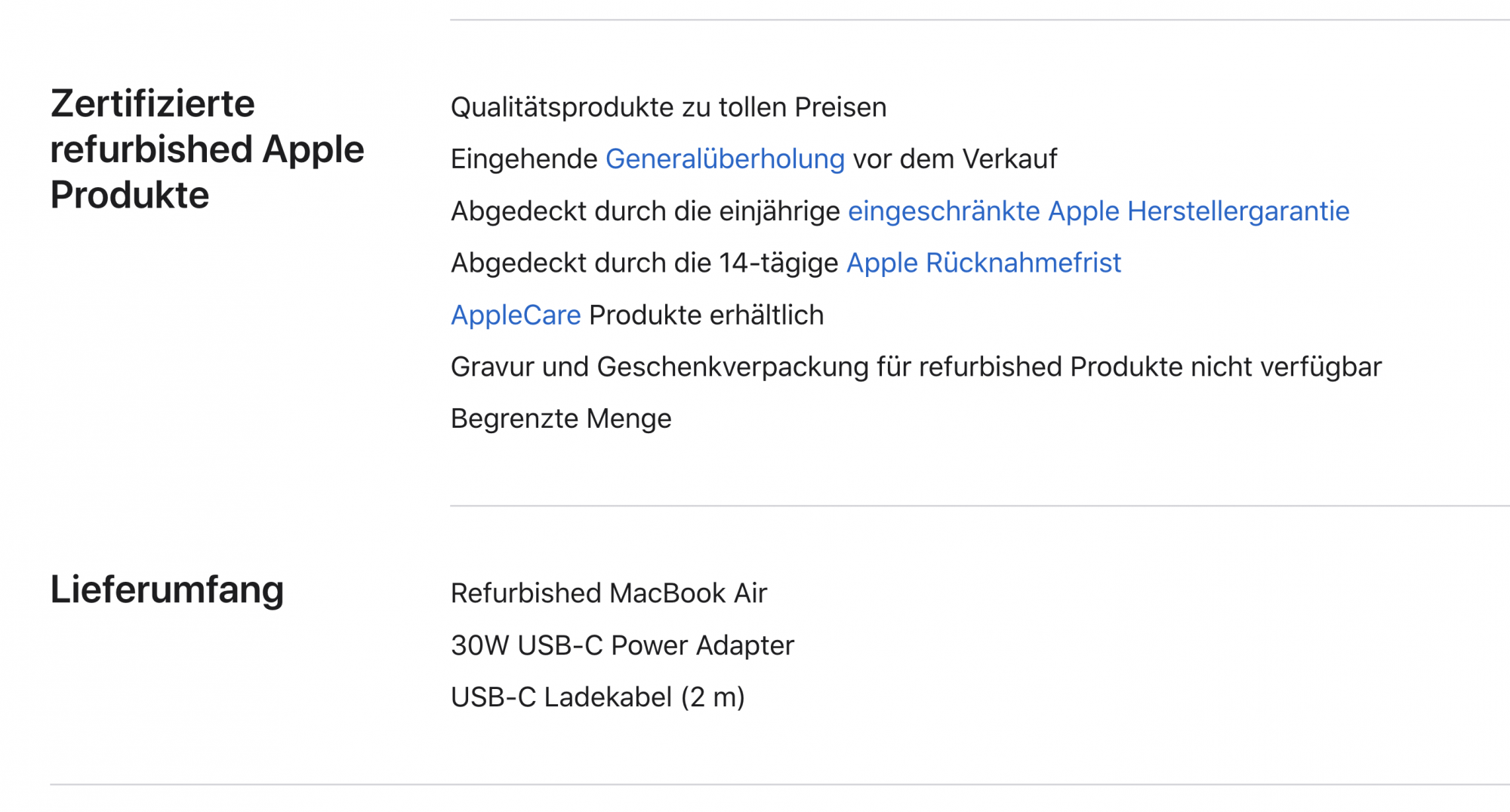This screenshot has width=1510, height=812.
Task: Click Qualitätsprodukte zu tollen Preisen text
Action: coord(668,107)
